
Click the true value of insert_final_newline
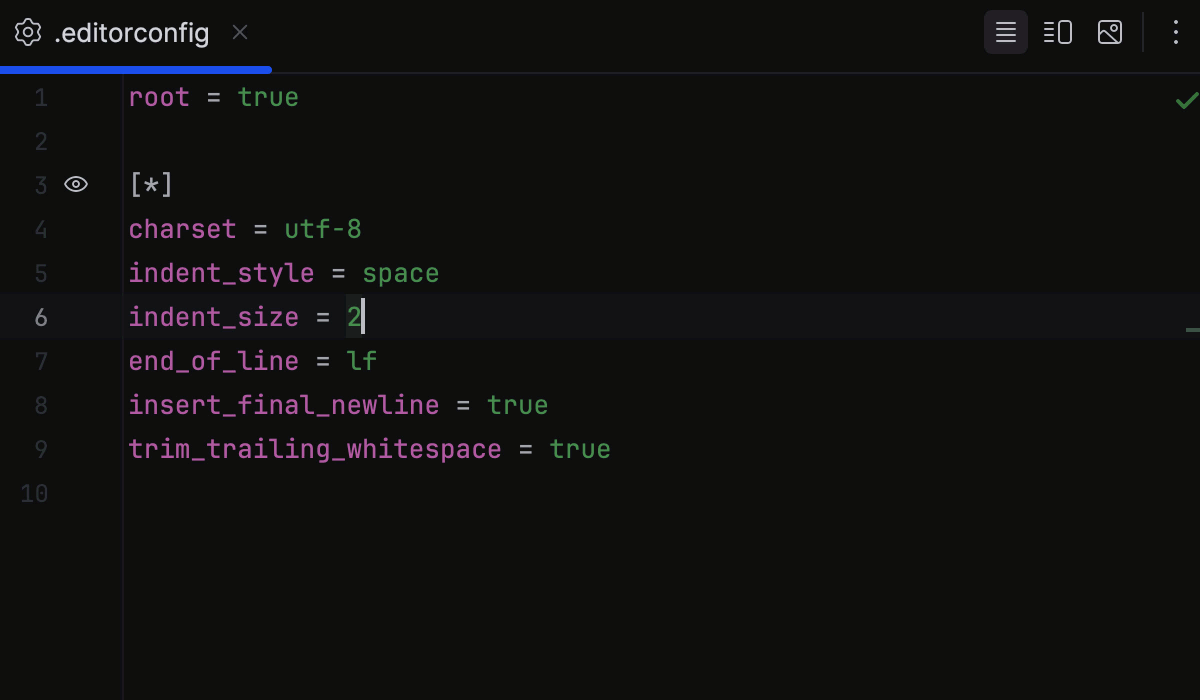pyautogui.click(x=517, y=405)
